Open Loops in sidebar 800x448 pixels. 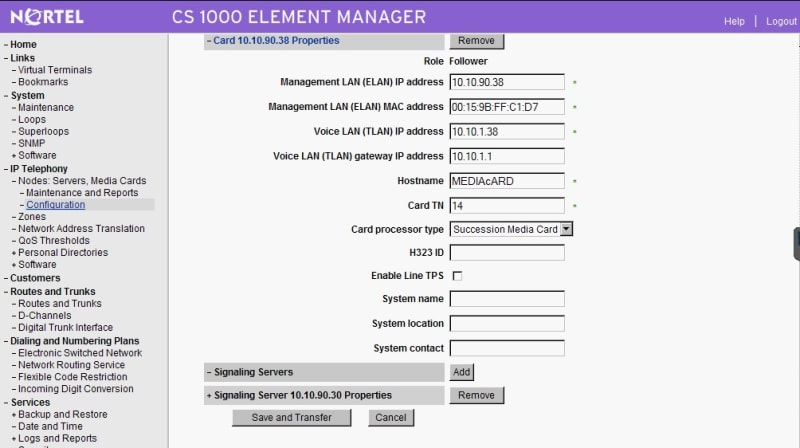[x=32, y=119]
